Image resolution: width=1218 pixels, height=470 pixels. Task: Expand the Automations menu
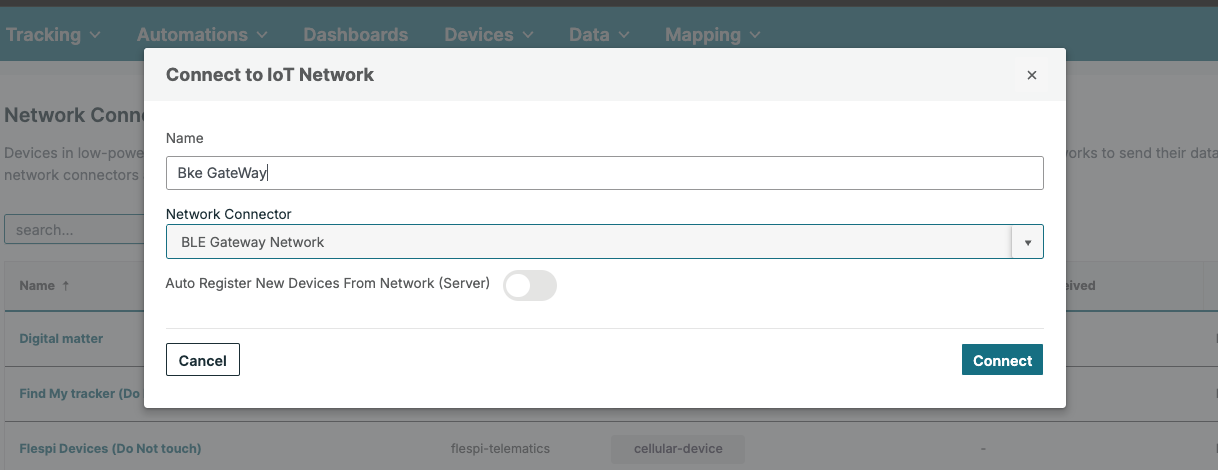(202, 35)
